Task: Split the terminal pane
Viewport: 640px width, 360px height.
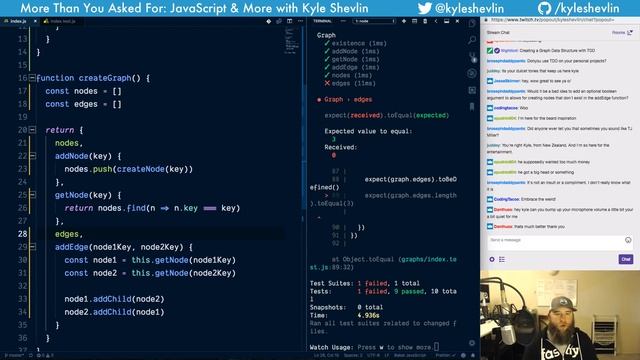Action: click(x=414, y=21)
